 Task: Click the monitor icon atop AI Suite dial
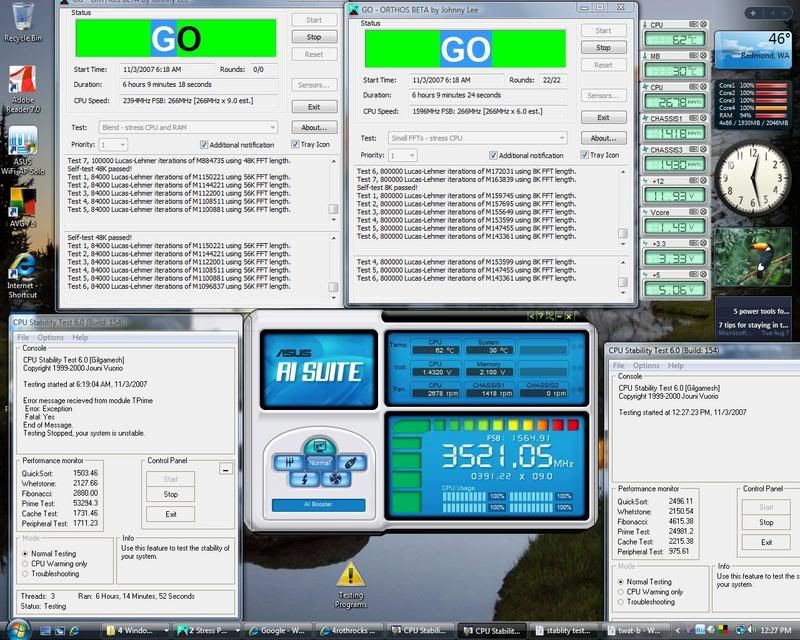click(x=319, y=447)
